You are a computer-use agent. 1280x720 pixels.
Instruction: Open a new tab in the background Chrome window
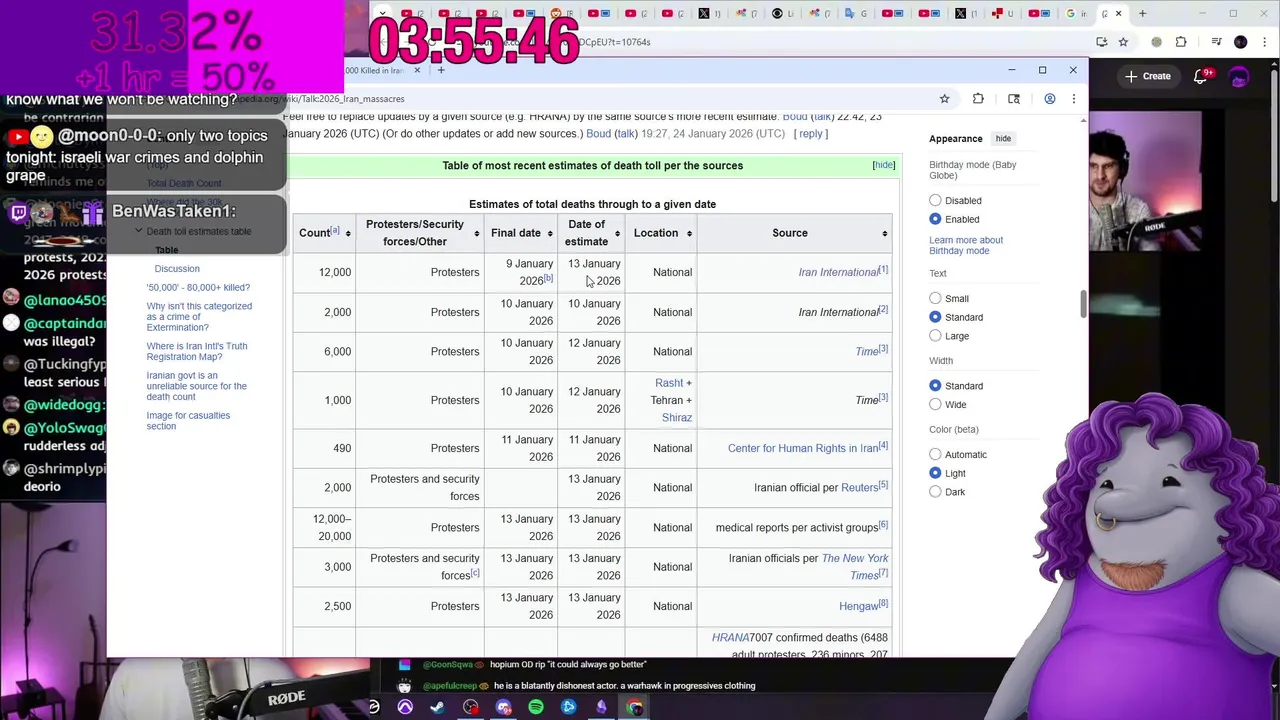[x=1142, y=13]
